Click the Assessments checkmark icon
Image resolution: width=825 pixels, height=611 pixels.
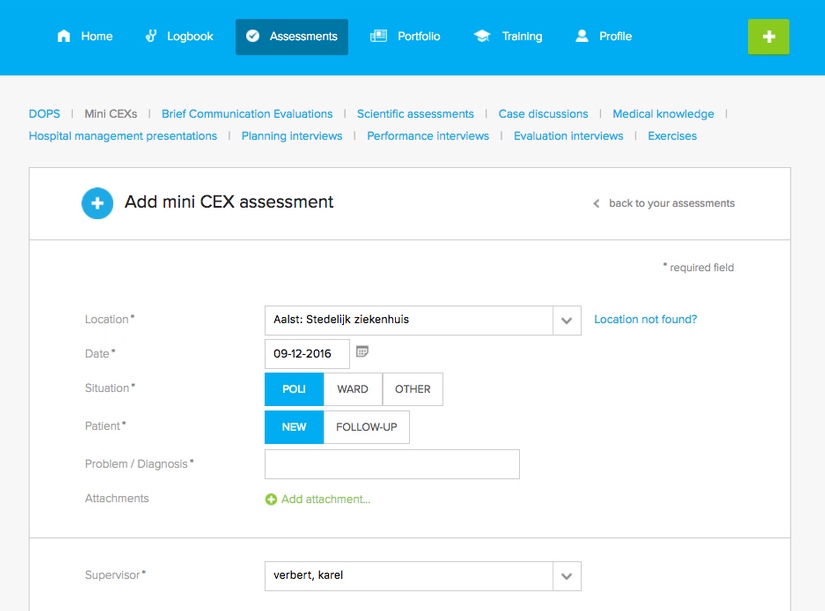click(253, 36)
